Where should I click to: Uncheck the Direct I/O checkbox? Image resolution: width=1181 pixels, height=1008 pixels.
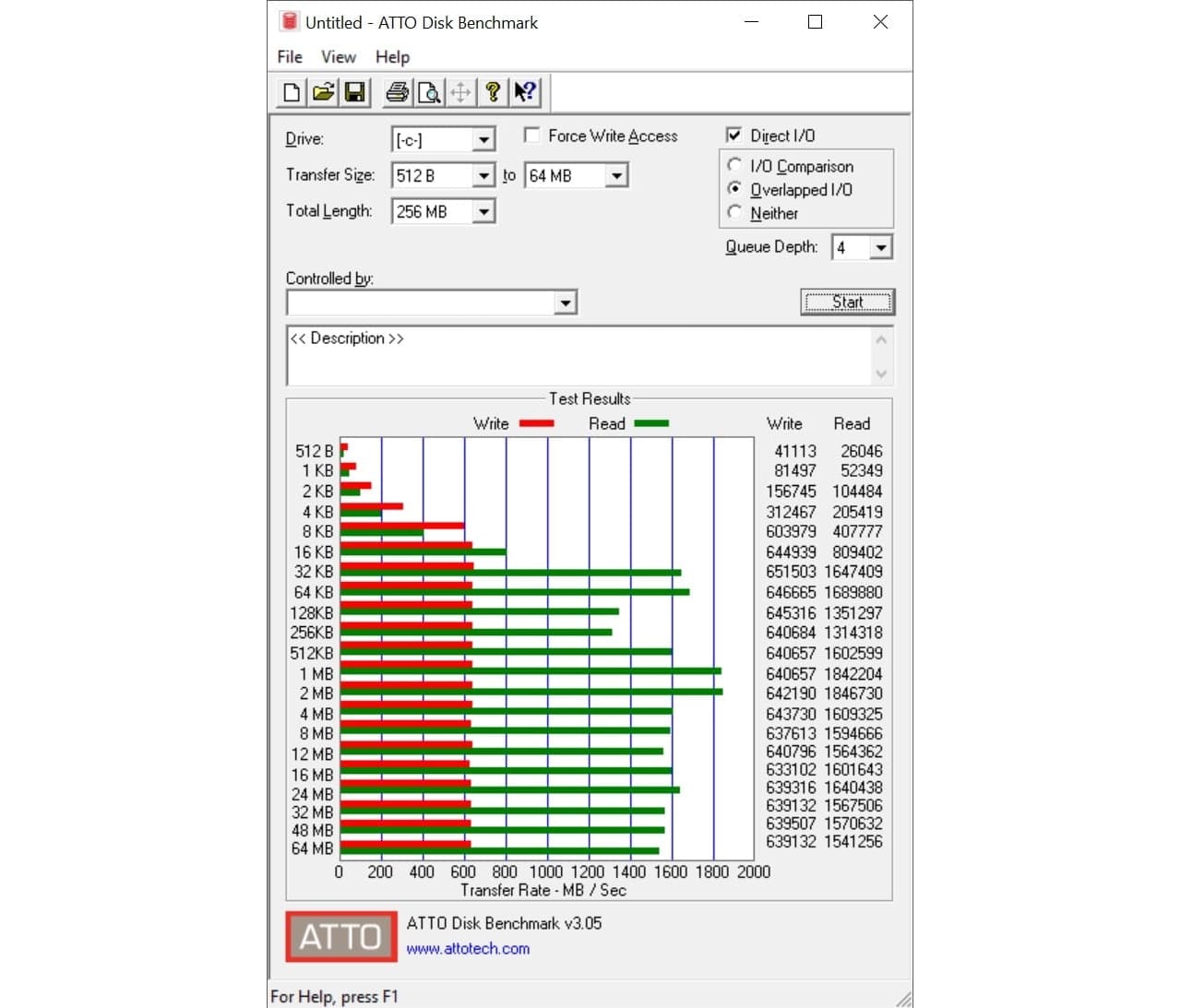point(734,136)
